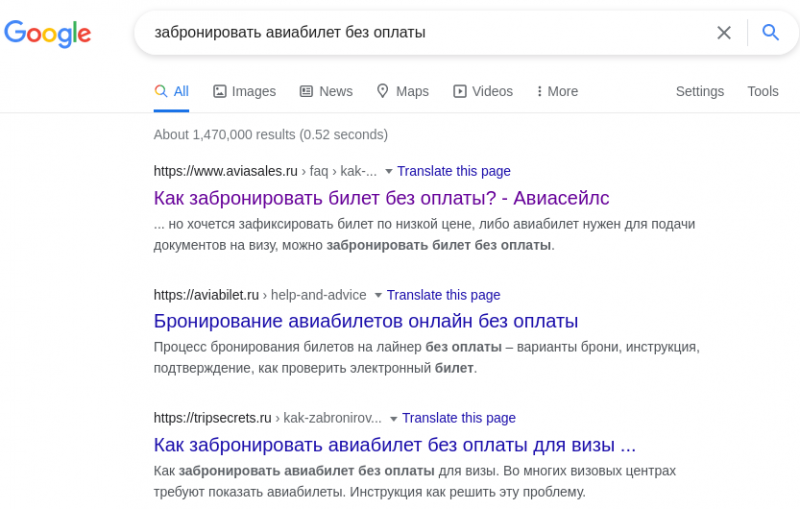The image size is (800, 509).
Task: Clear the search query with X icon
Action: (724, 32)
